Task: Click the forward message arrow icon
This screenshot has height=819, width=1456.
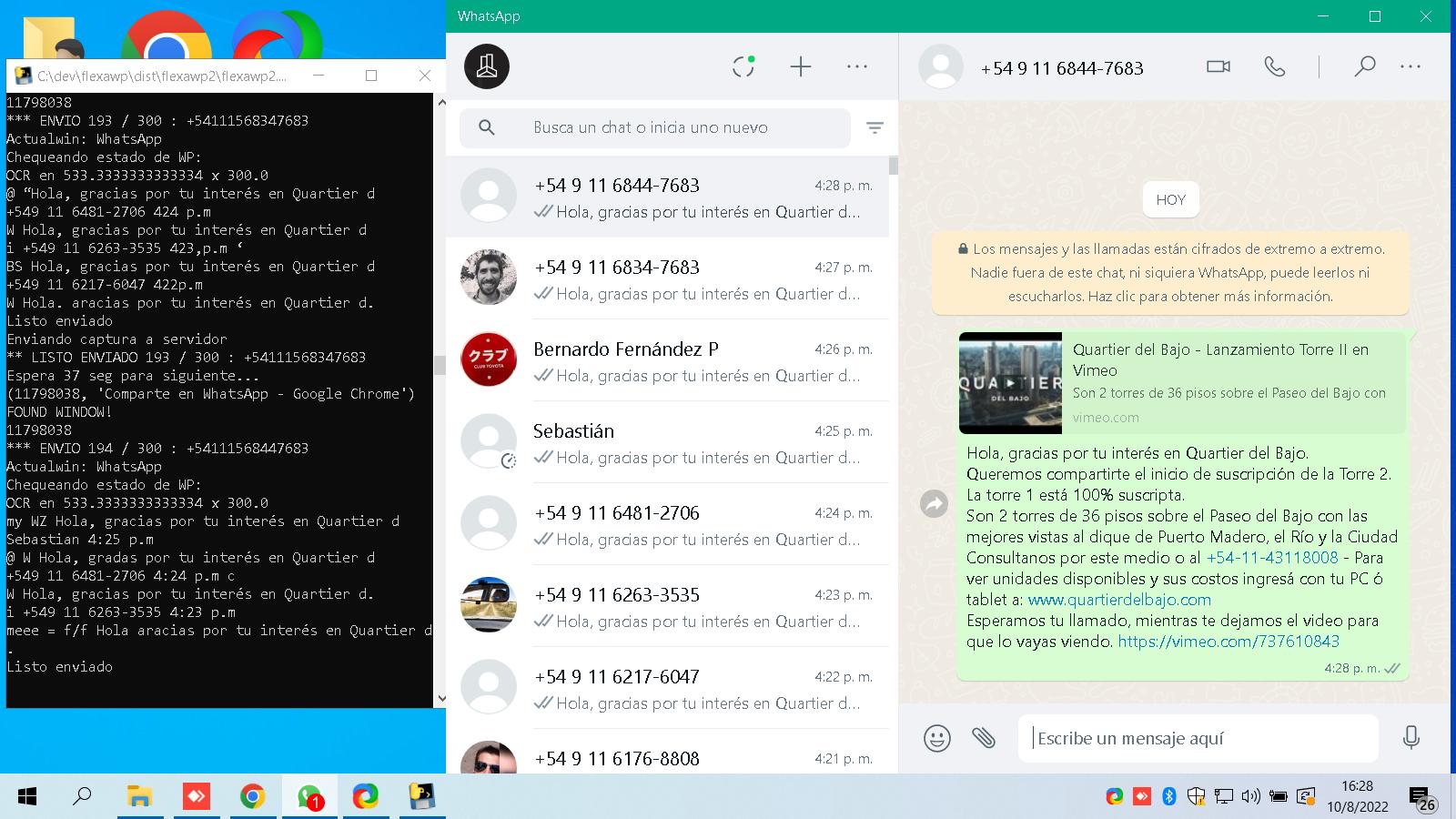Action: [934, 503]
